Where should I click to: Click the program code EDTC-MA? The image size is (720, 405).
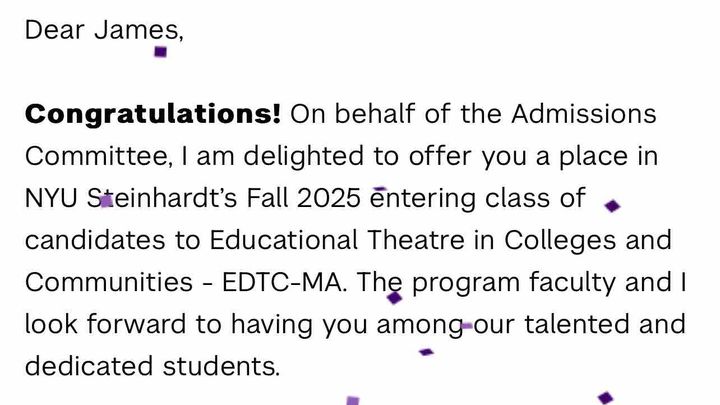click(x=282, y=282)
